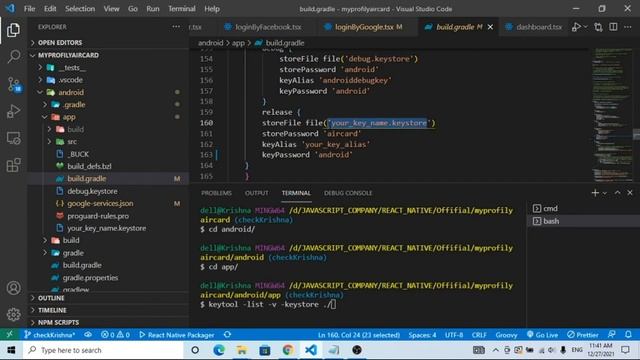Click feedback icon in status bar

click(x=611, y=335)
